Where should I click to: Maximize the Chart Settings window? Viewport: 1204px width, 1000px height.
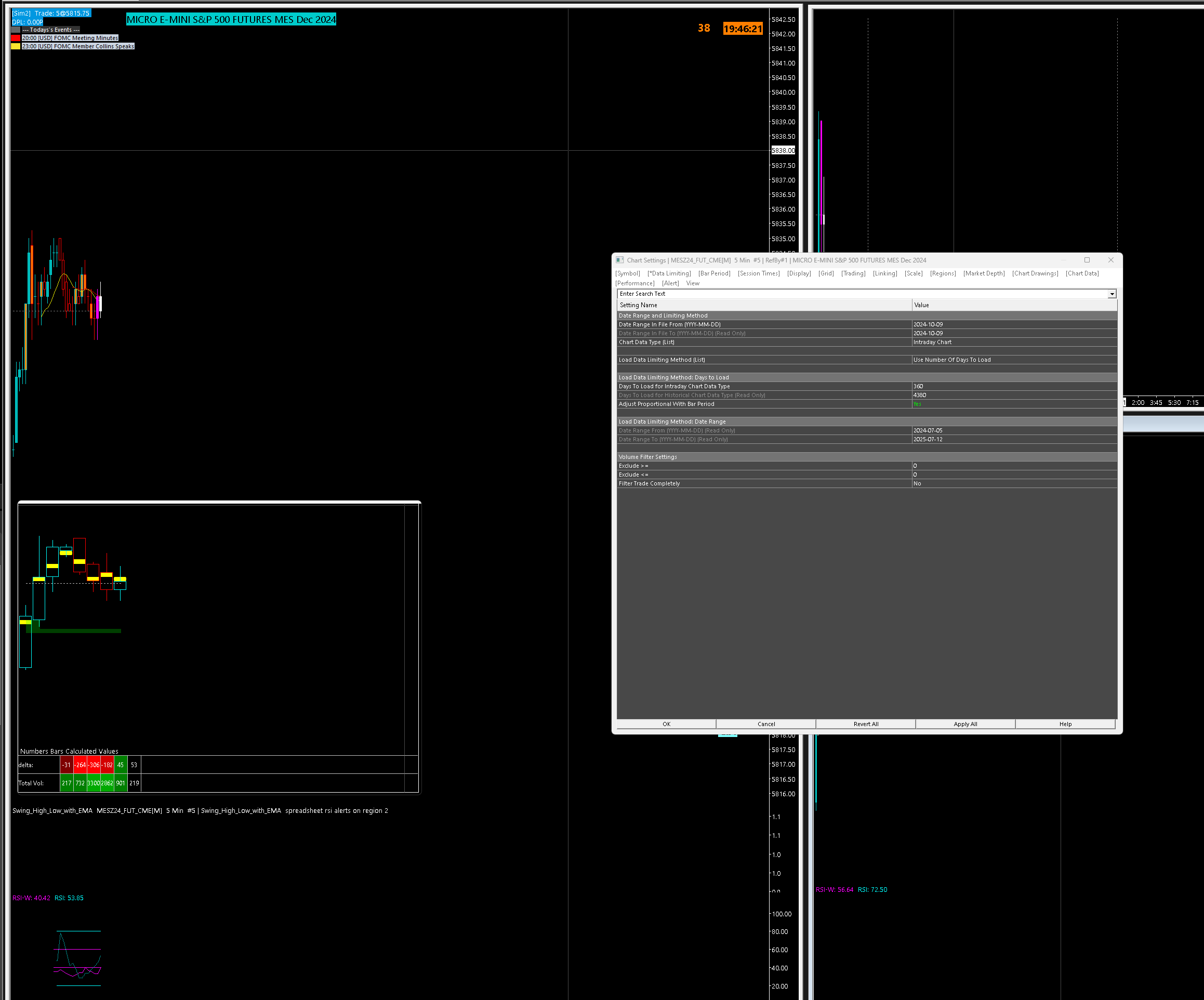click(1087, 260)
